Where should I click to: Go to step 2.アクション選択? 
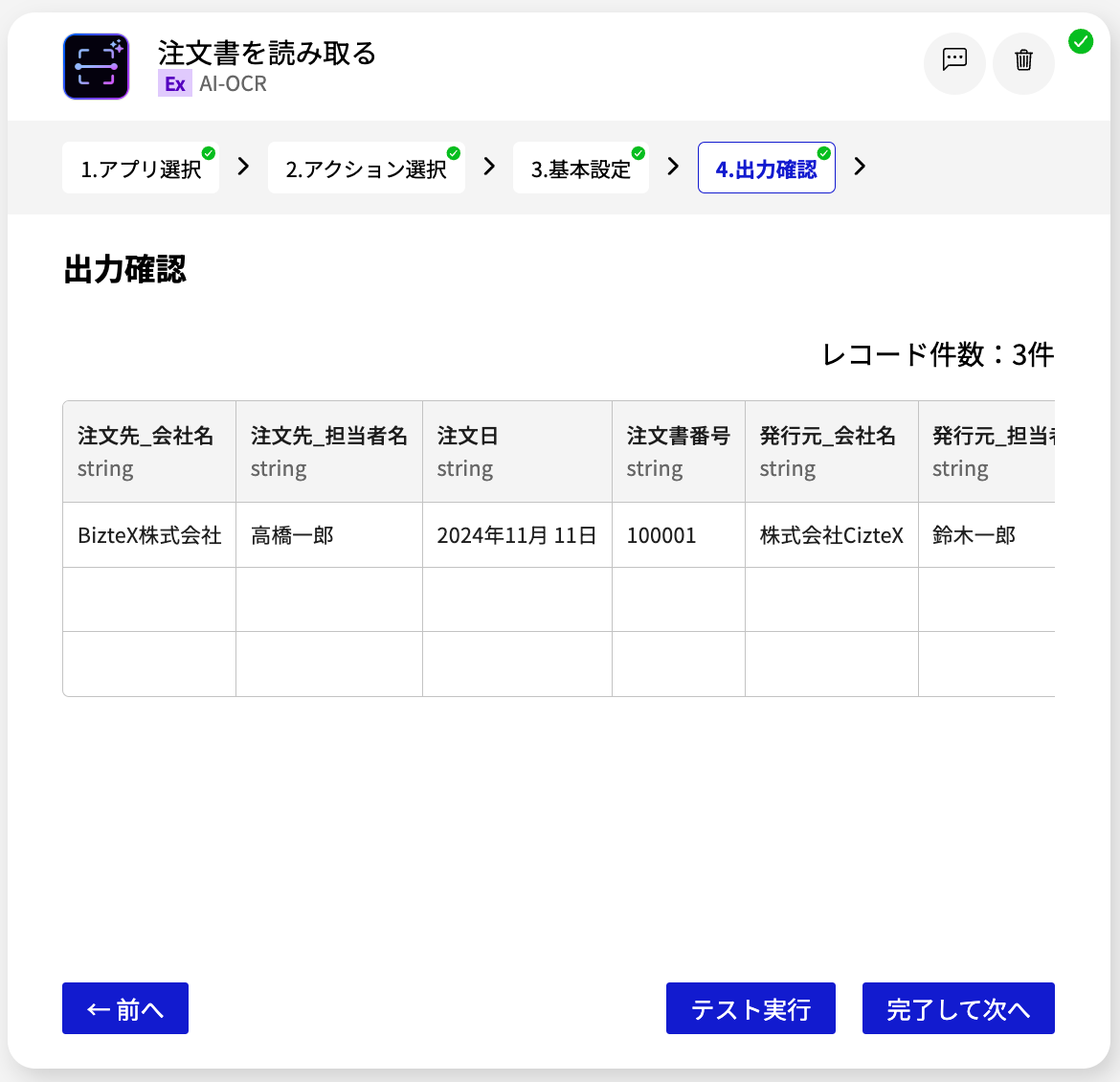(x=366, y=168)
